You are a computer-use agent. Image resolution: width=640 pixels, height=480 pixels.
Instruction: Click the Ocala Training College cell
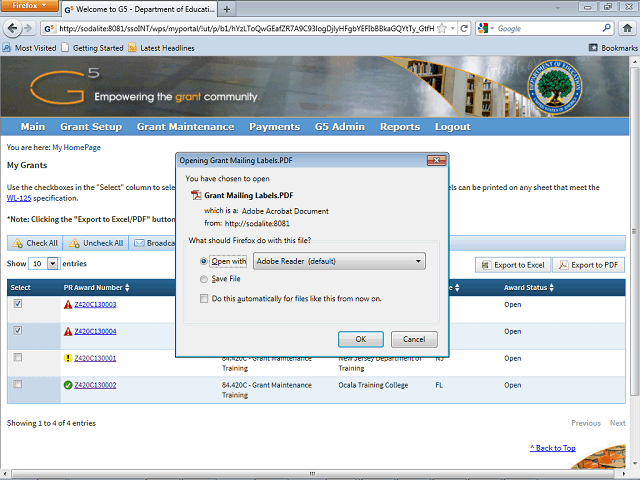coord(373,385)
